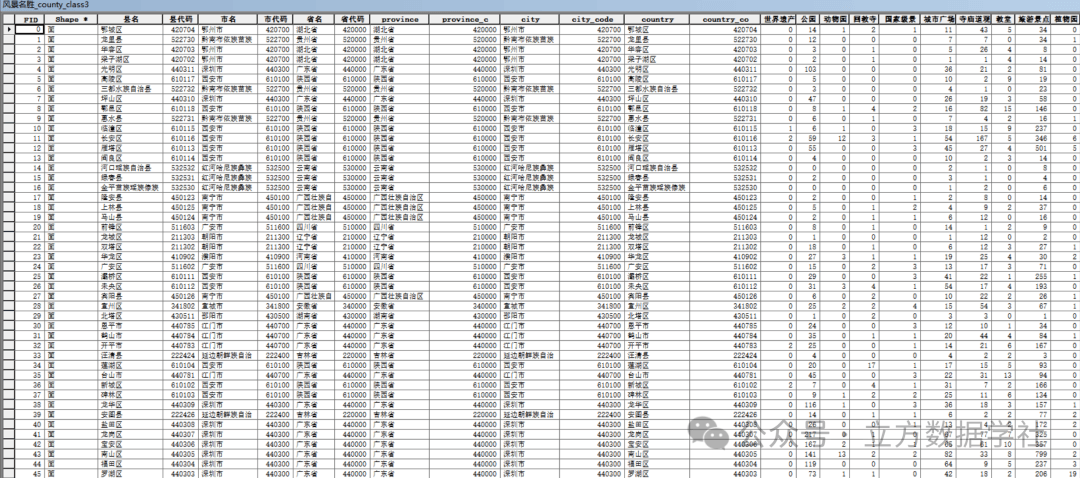Image resolution: width=1080 pixels, height=478 pixels.
Task: Select the 公园 column header
Action: 809,19
